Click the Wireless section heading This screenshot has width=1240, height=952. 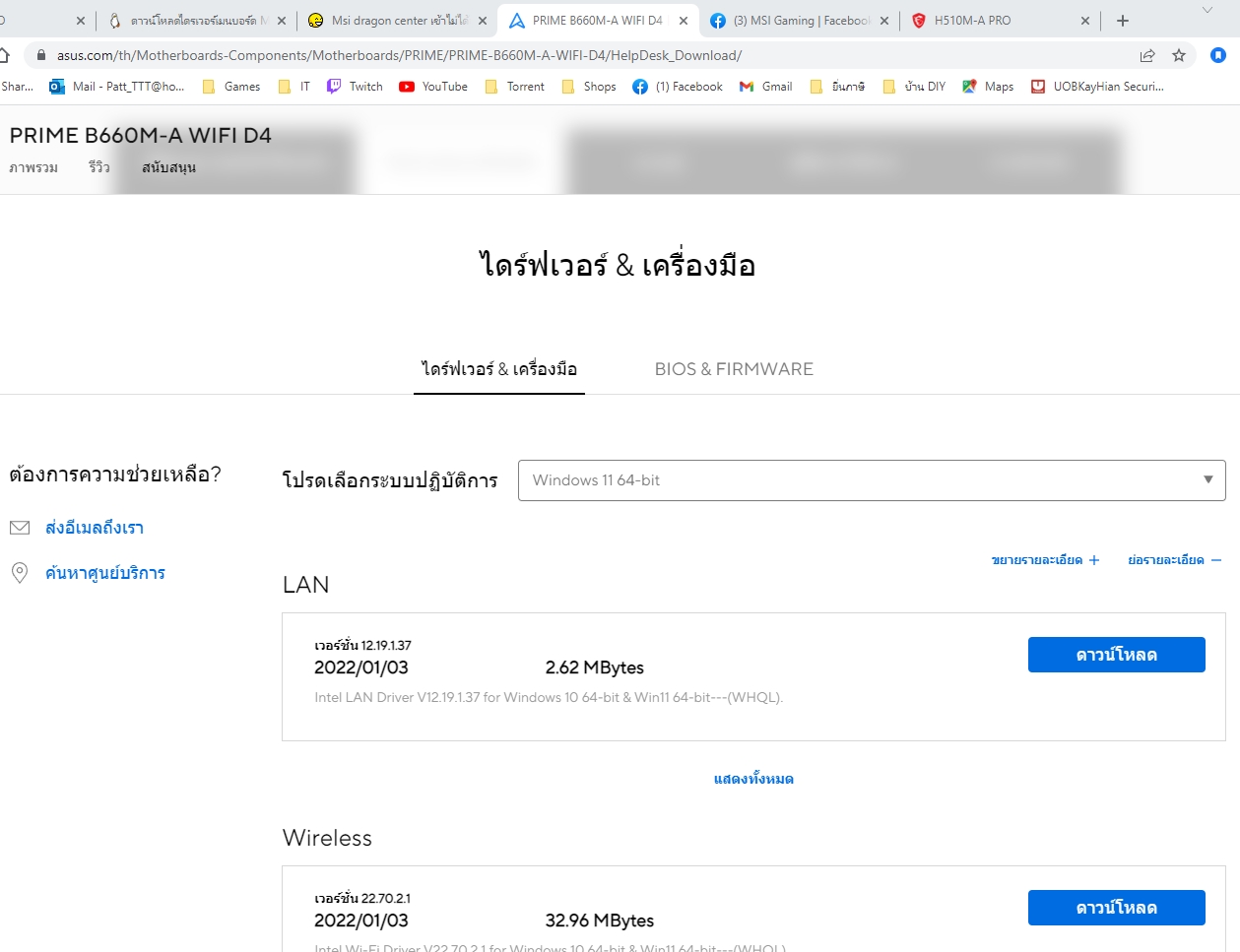tap(327, 838)
